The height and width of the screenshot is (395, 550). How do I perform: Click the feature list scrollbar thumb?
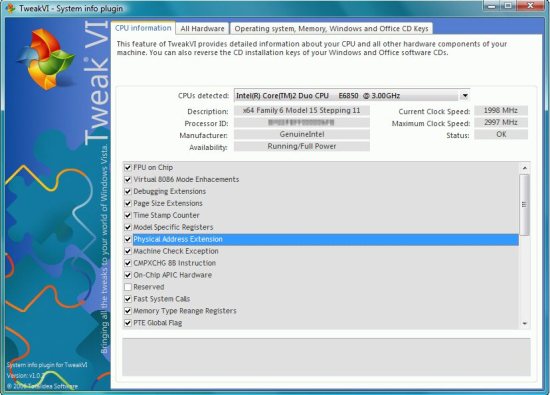coord(524,205)
